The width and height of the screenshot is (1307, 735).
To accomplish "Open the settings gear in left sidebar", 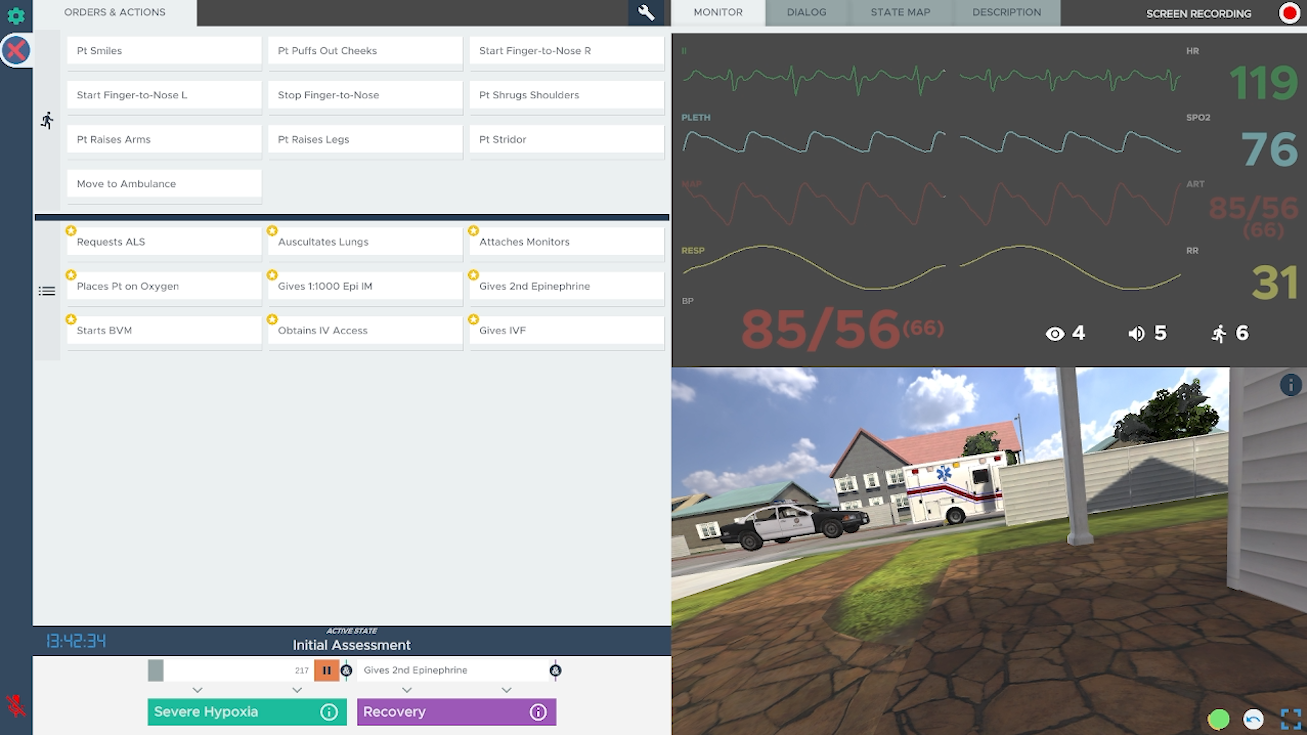I will (x=16, y=16).
